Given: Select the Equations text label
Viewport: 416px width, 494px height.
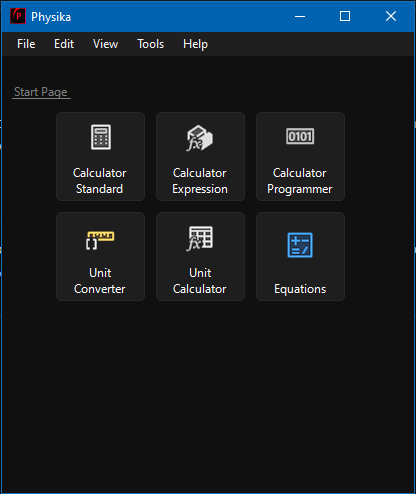Looking at the screenshot, I should click(x=300, y=289).
